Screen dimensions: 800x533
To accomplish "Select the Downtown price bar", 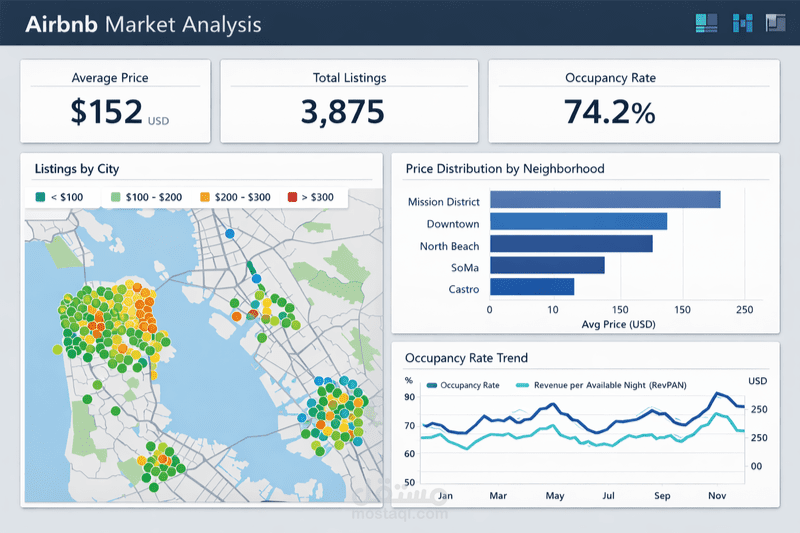I will click(x=579, y=221).
